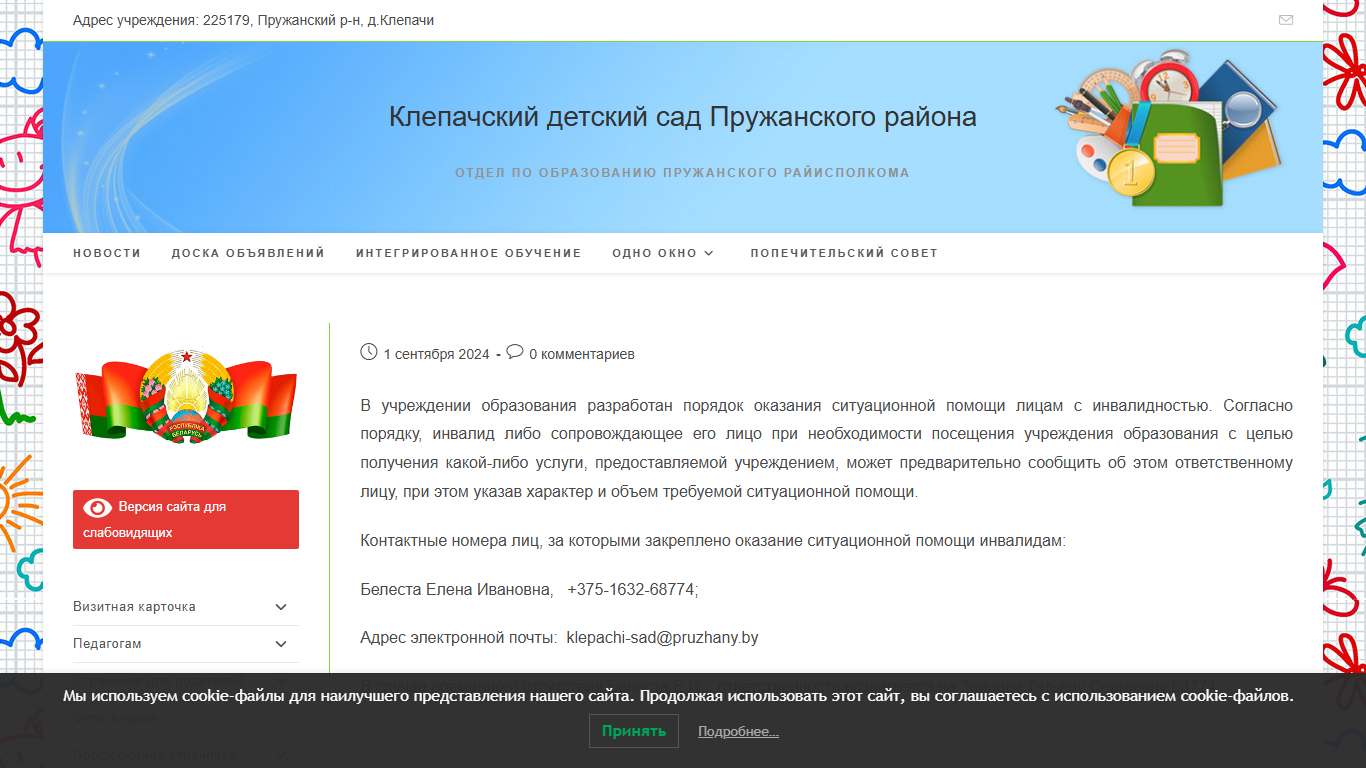Expand the Одно окно menu chevron
Viewport: 1366px width, 768px height.
709,253
